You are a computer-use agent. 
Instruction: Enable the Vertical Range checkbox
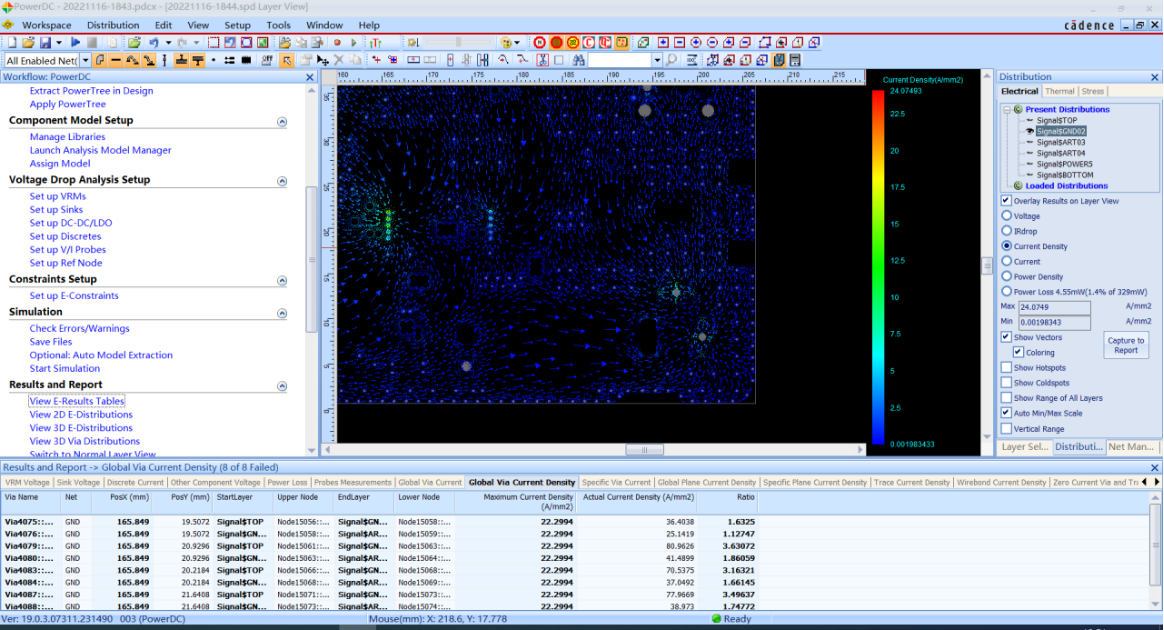[x=1007, y=428]
